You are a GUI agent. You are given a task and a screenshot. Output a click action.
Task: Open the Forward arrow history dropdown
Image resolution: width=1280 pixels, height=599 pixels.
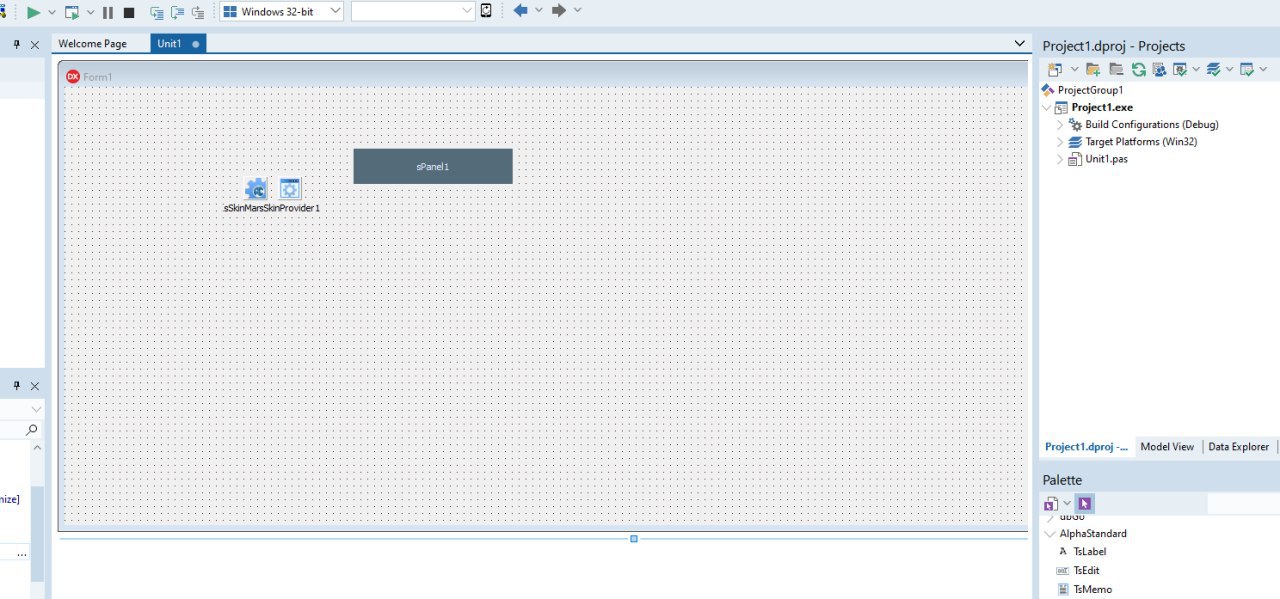click(578, 10)
